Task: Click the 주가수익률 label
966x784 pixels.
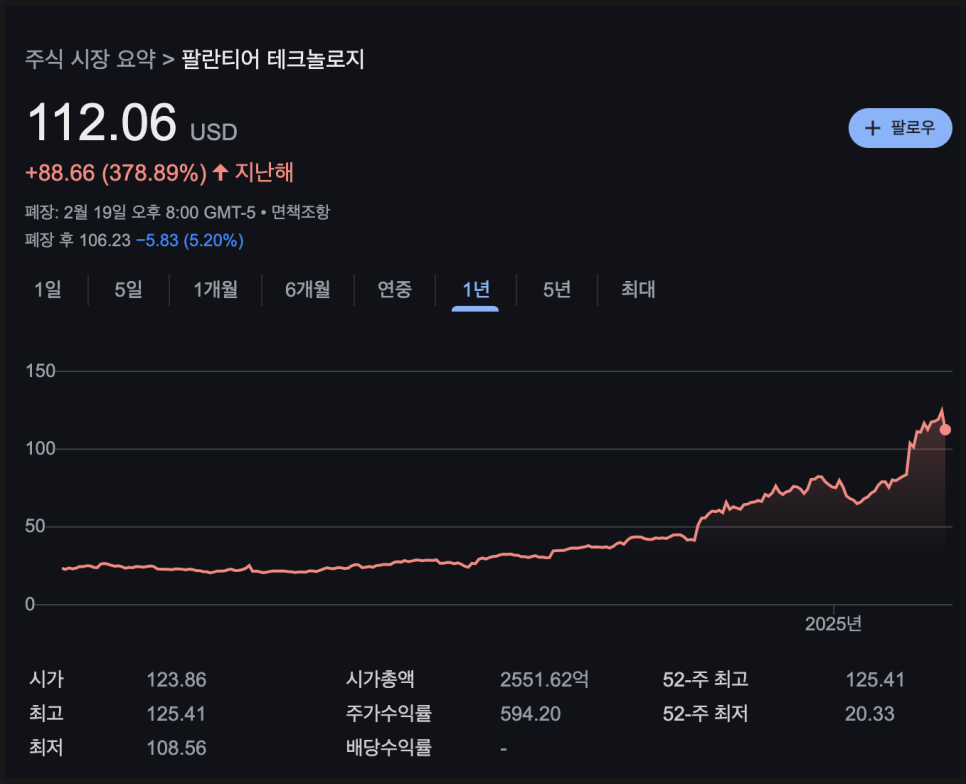Action: point(389,713)
